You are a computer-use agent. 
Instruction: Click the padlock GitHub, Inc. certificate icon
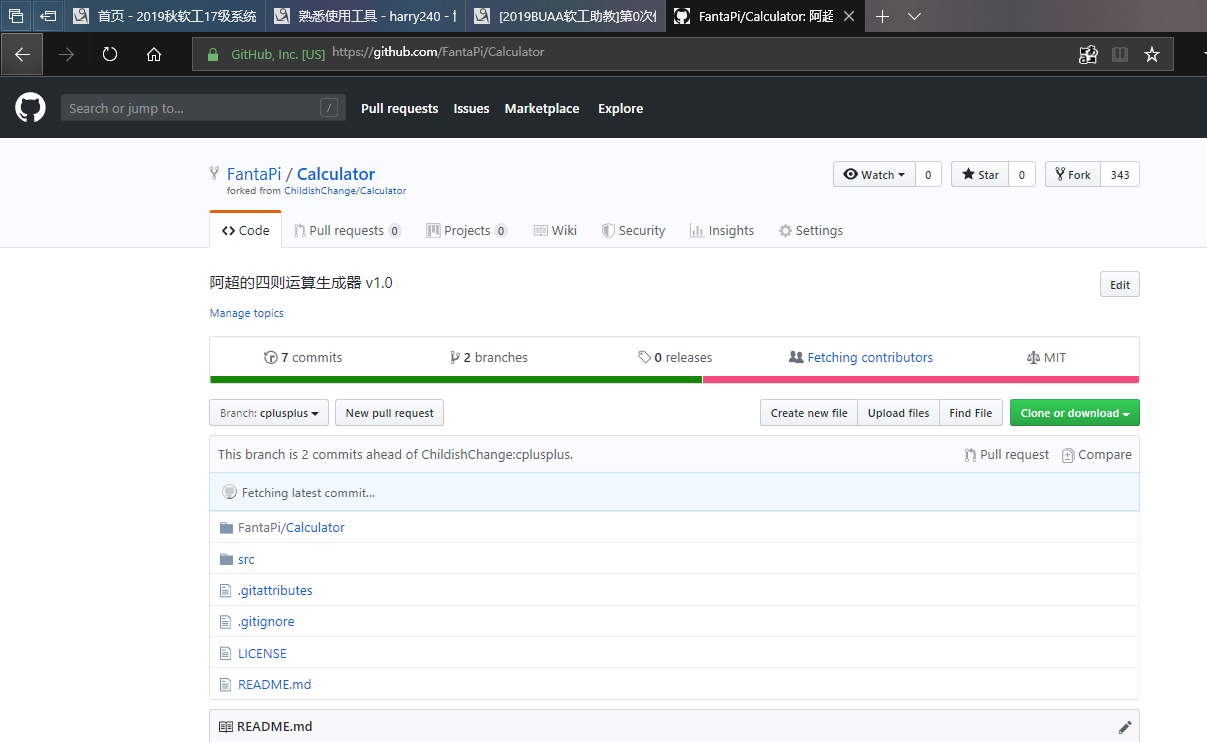[x=212, y=55]
